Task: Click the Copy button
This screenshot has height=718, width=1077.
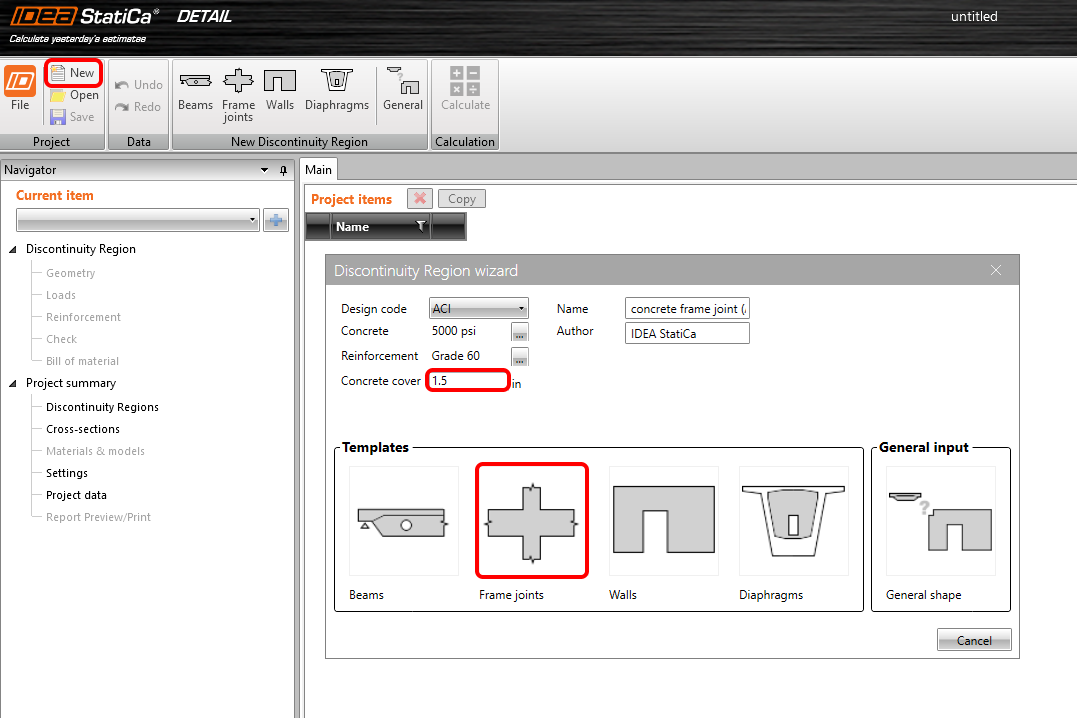Action: coord(461,199)
